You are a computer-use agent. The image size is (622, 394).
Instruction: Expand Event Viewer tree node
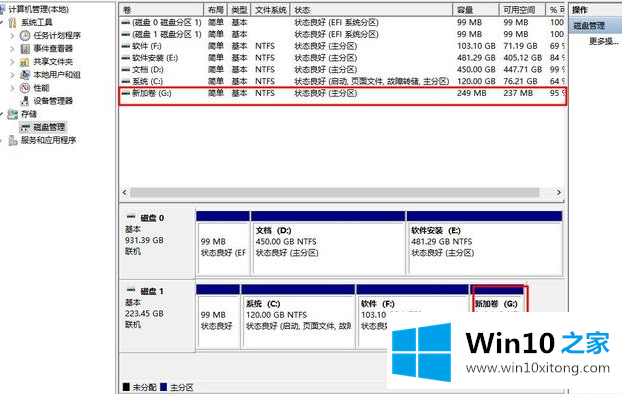(12, 49)
